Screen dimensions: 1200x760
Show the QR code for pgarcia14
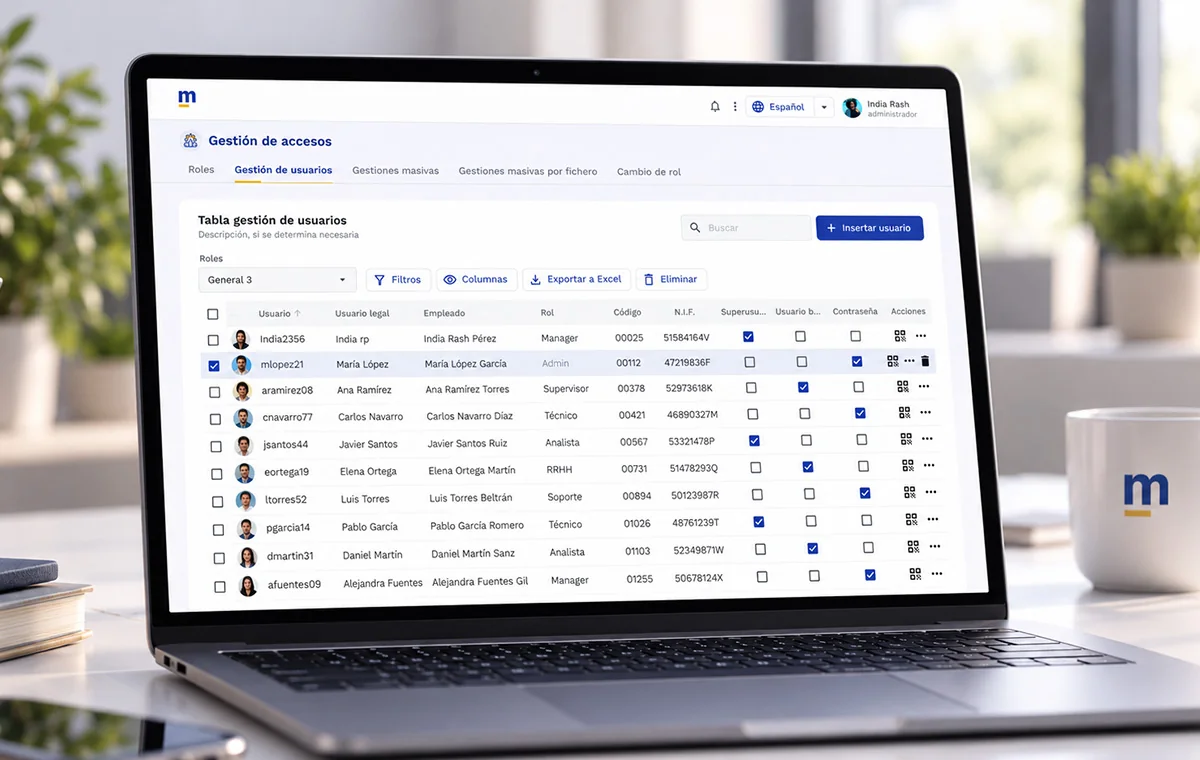(x=912, y=519)
